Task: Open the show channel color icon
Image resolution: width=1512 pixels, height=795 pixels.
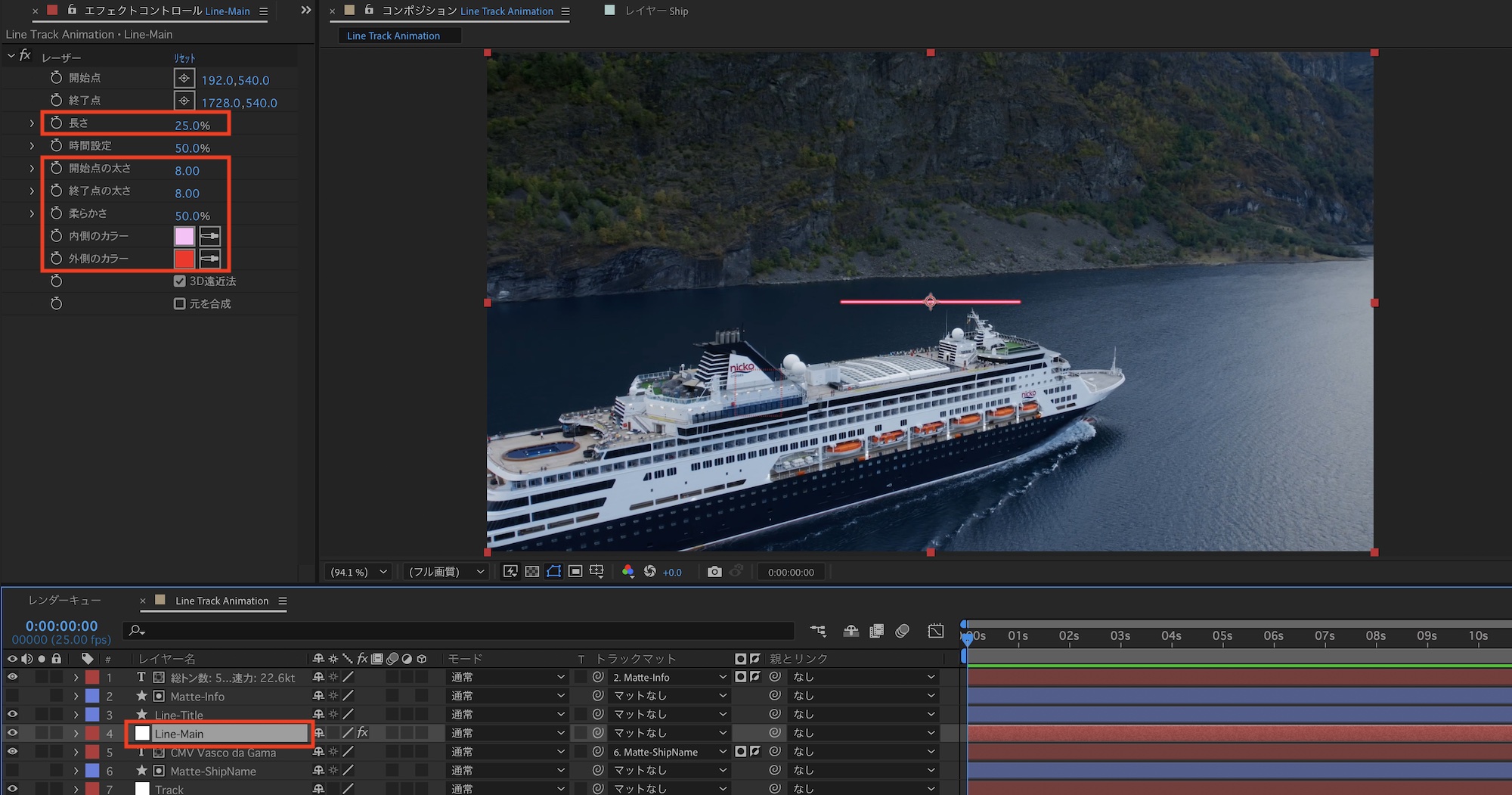Action: (627, 572)
